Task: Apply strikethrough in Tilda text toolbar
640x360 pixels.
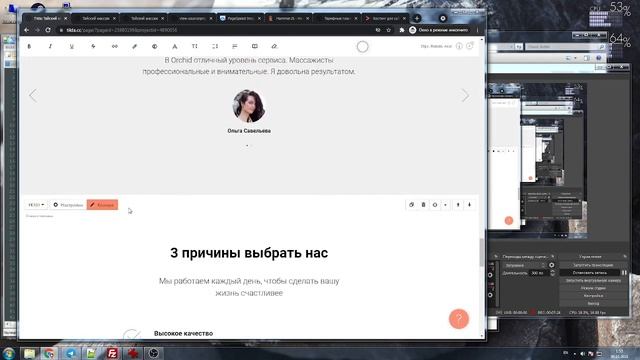Action: pos(93,47)
